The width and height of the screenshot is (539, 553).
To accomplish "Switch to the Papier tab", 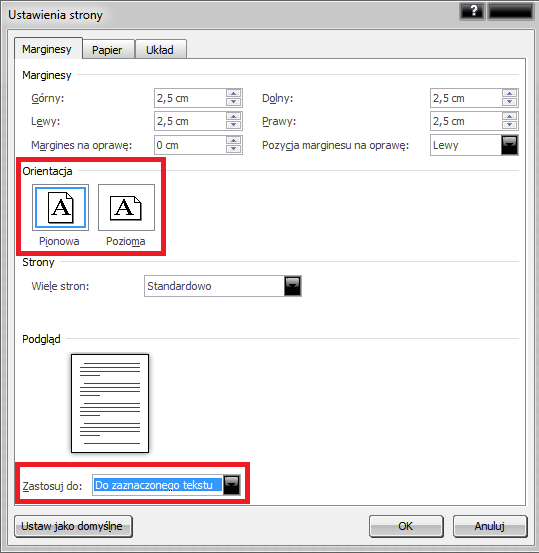I will tap(107, 50).
